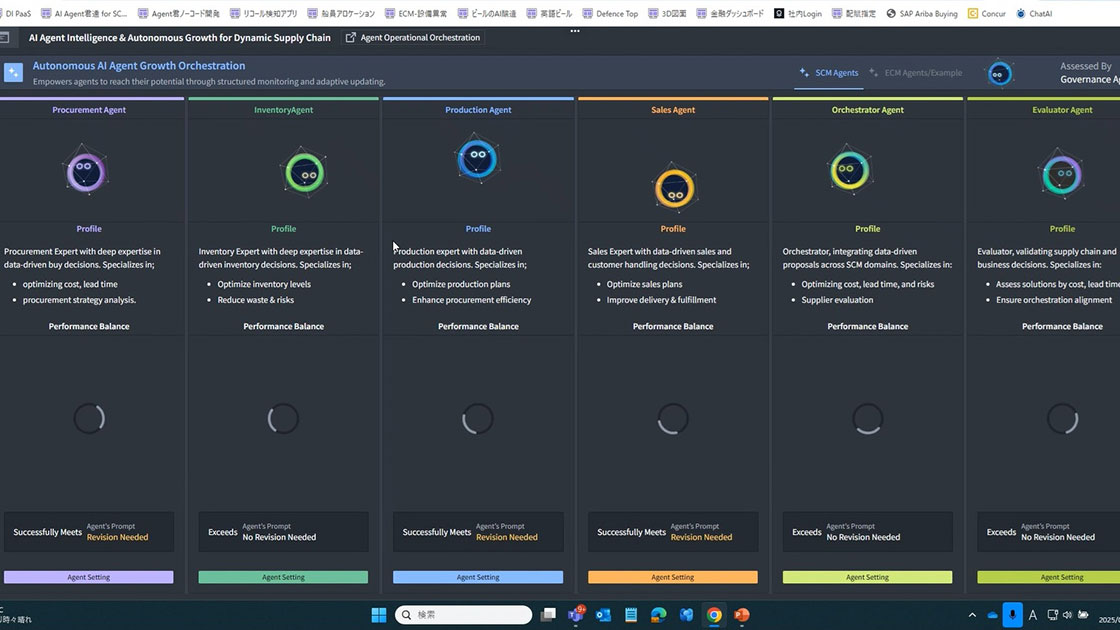Click the blue Production Agent avatar

pyautogui.click(x=477, y=159)
